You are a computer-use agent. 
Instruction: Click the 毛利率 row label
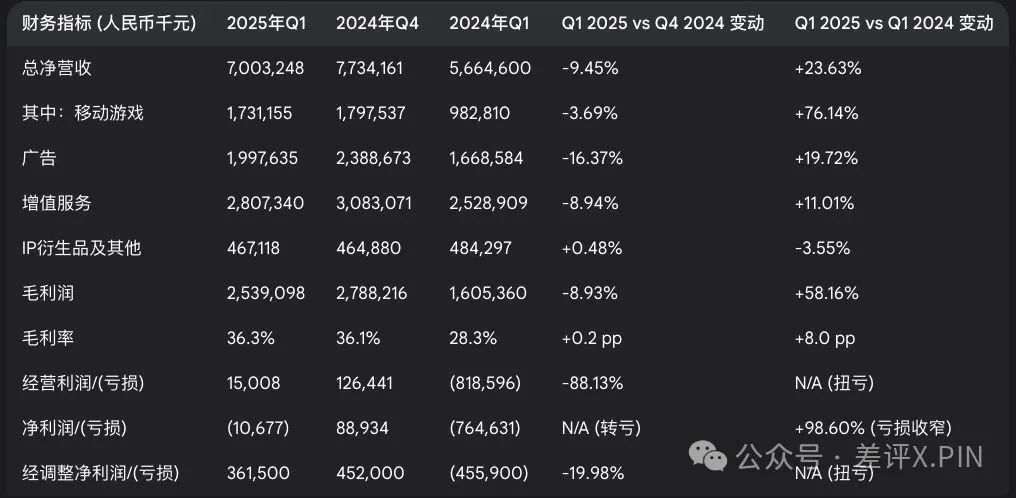47,338
